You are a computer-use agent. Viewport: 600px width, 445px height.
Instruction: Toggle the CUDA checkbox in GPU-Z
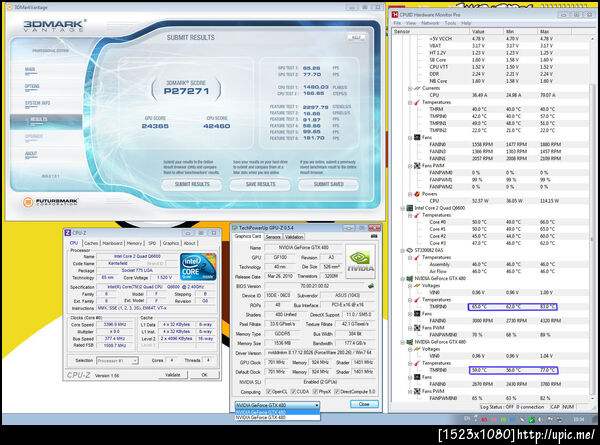[x=293, y=391]
